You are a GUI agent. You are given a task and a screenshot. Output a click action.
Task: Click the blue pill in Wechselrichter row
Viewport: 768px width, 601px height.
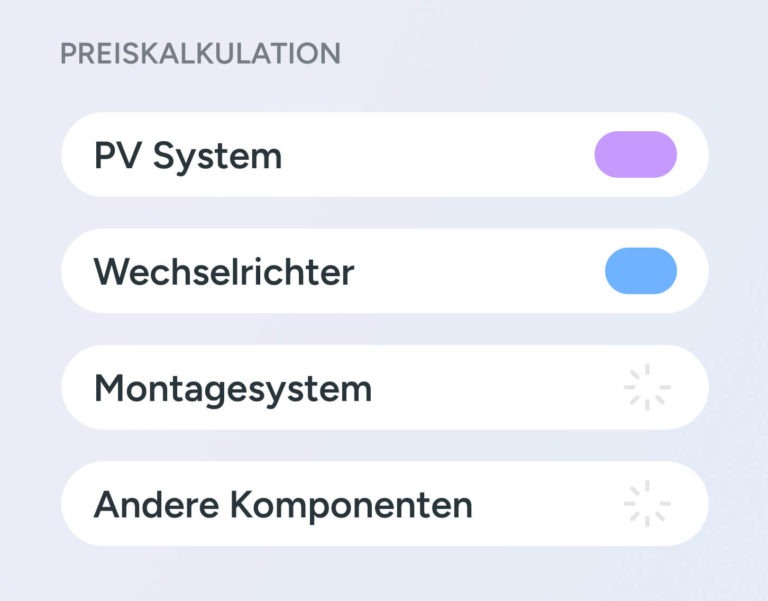coord(640,271)
